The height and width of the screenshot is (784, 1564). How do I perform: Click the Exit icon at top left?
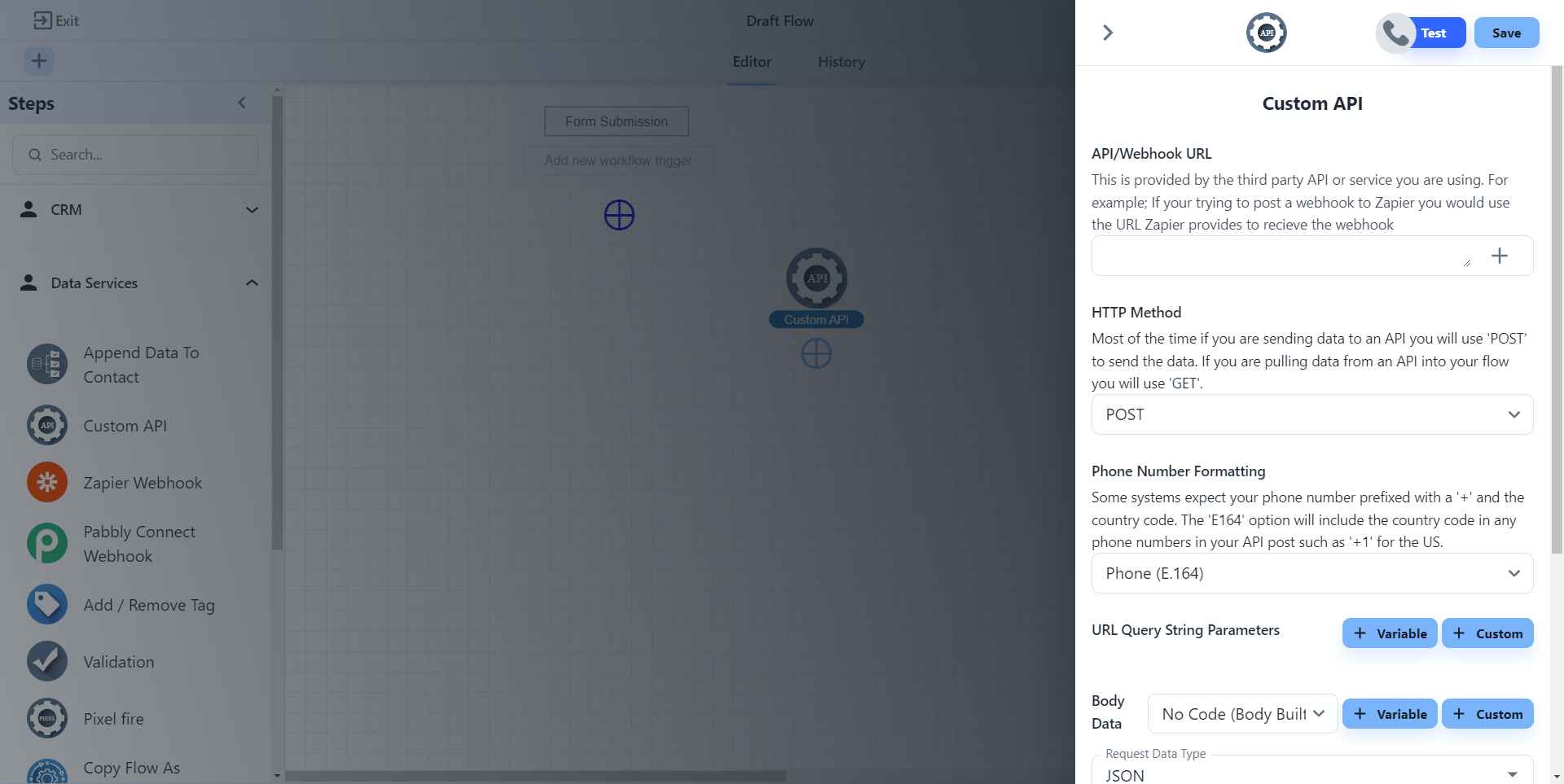pyautogui.click(x=42, y=20)
